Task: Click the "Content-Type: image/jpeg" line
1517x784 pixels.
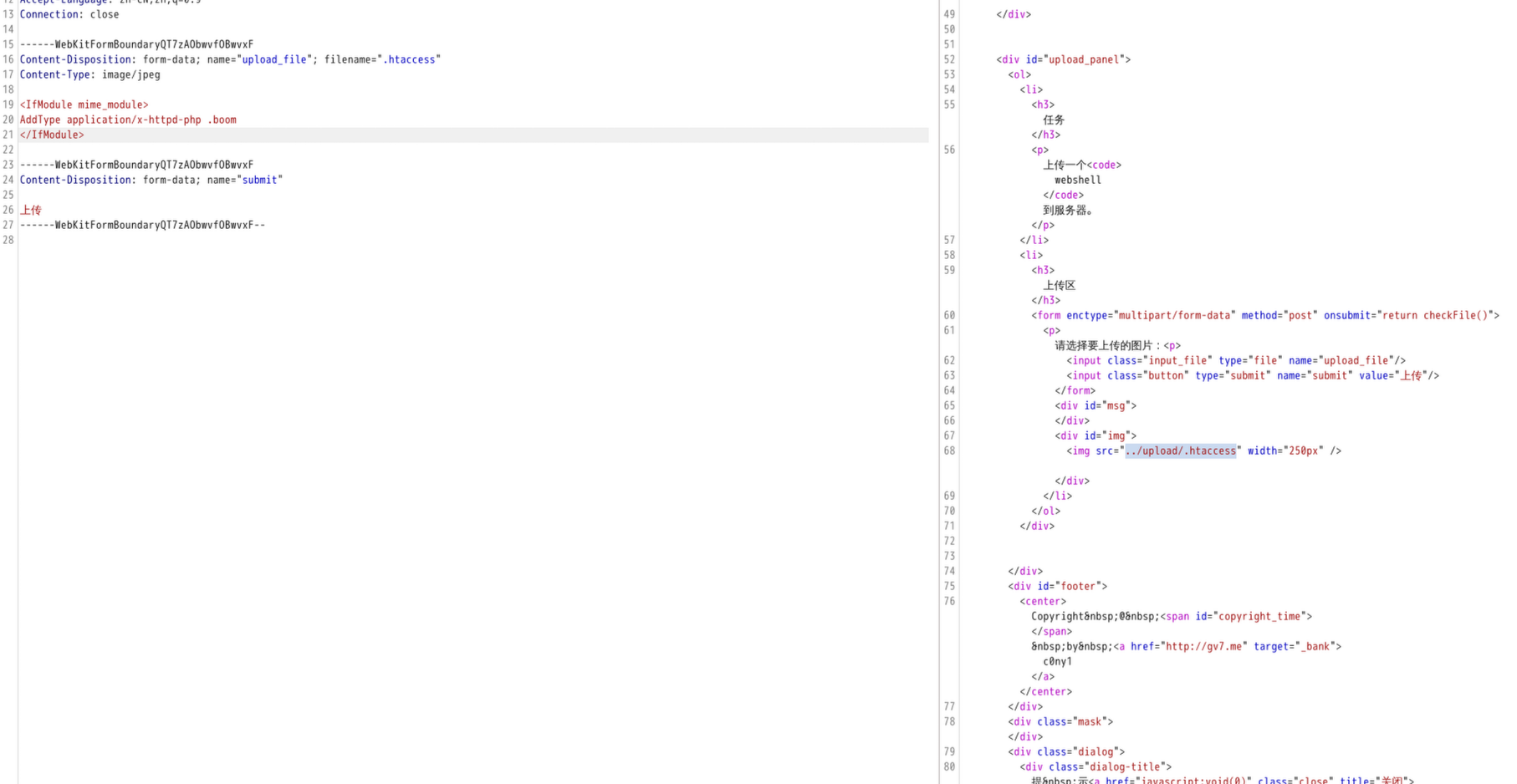Action: coord(89,74)
